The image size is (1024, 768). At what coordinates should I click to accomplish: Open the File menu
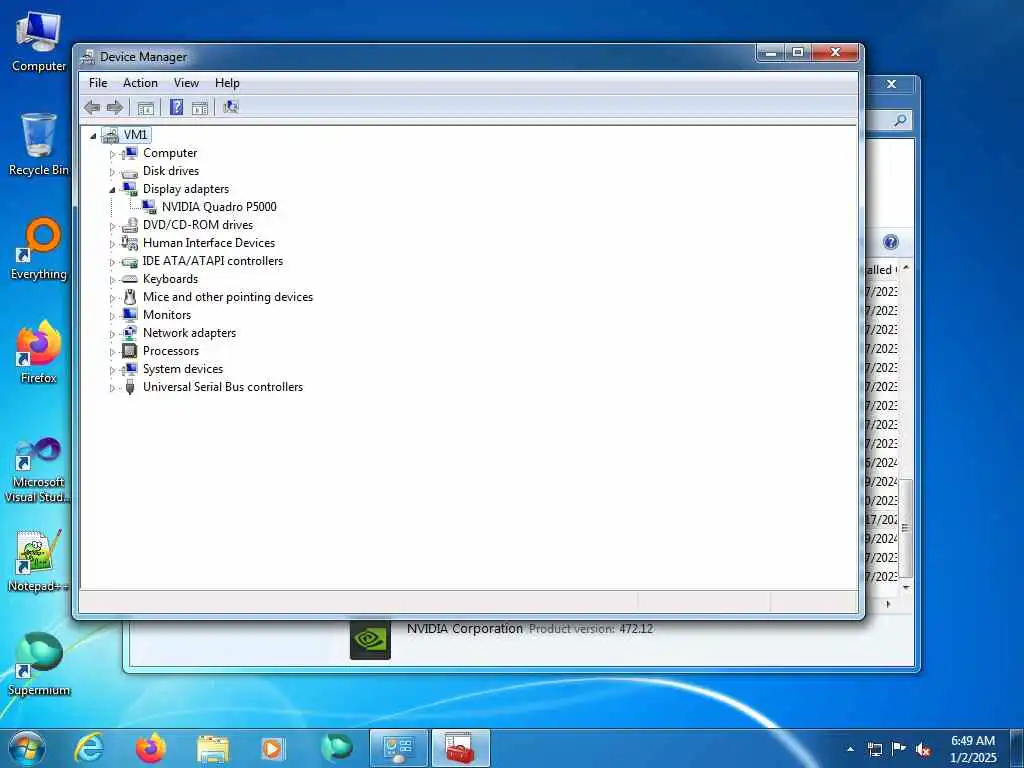(98, 83)
